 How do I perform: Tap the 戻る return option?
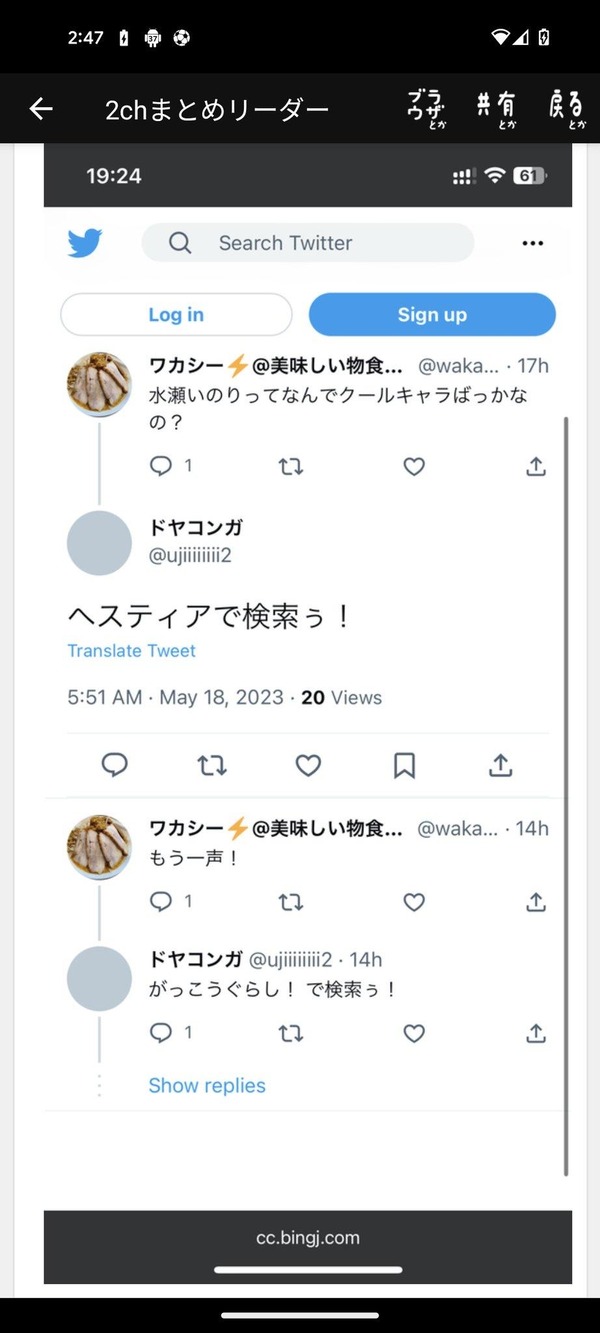[x=567, y=108]
